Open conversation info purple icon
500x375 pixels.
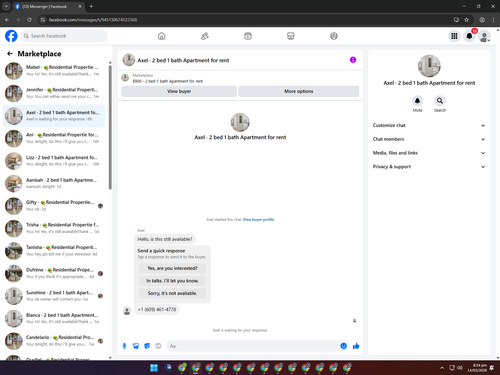(x=353, y=60)
